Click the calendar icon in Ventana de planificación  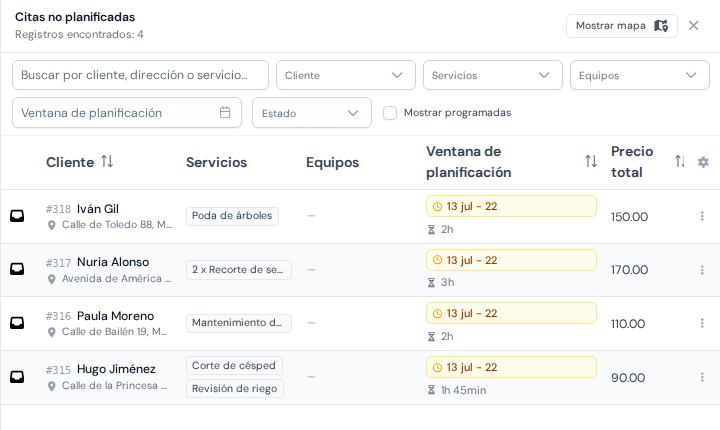225,112
